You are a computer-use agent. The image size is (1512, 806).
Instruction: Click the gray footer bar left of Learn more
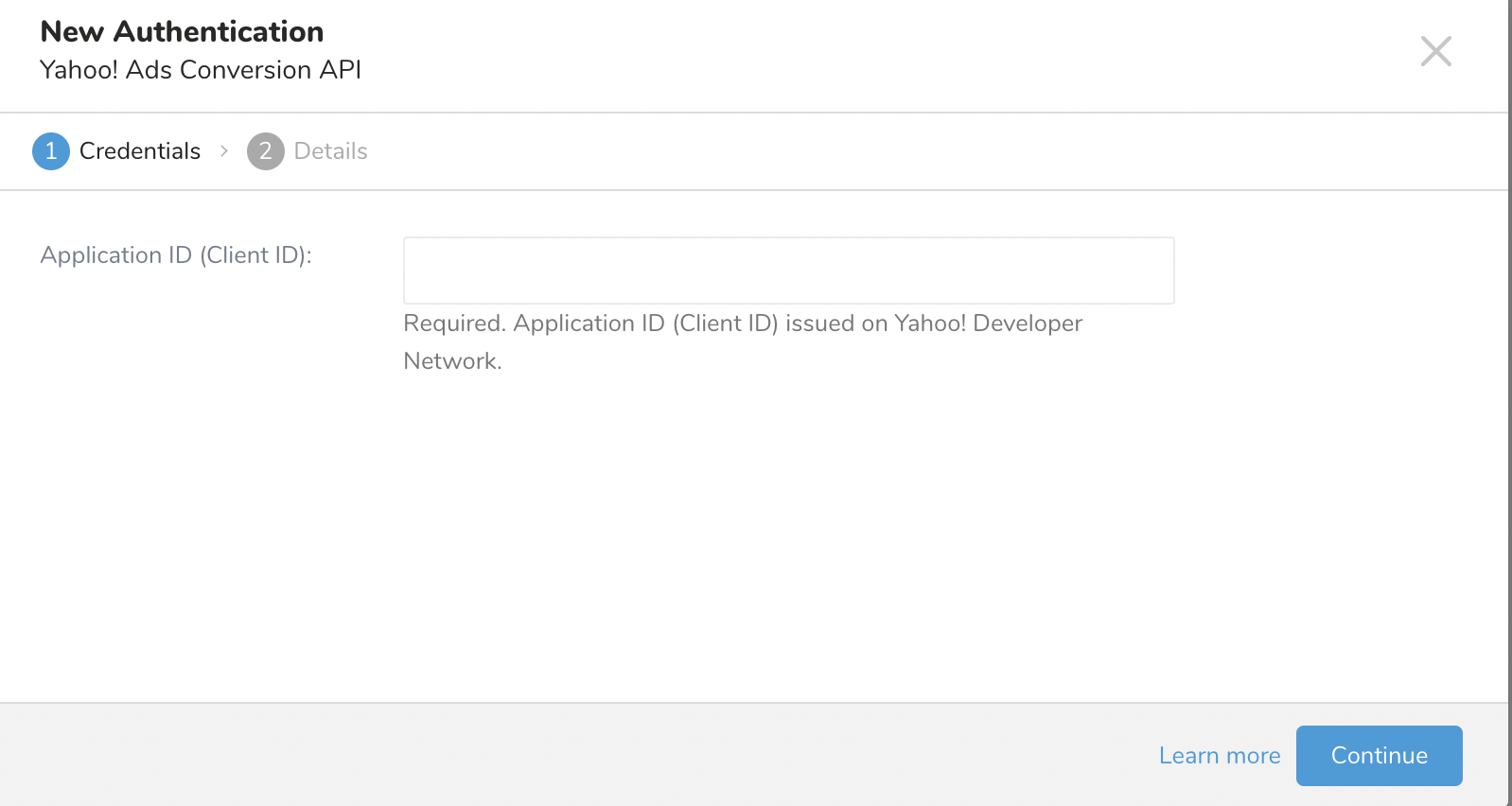click(568, 755)
